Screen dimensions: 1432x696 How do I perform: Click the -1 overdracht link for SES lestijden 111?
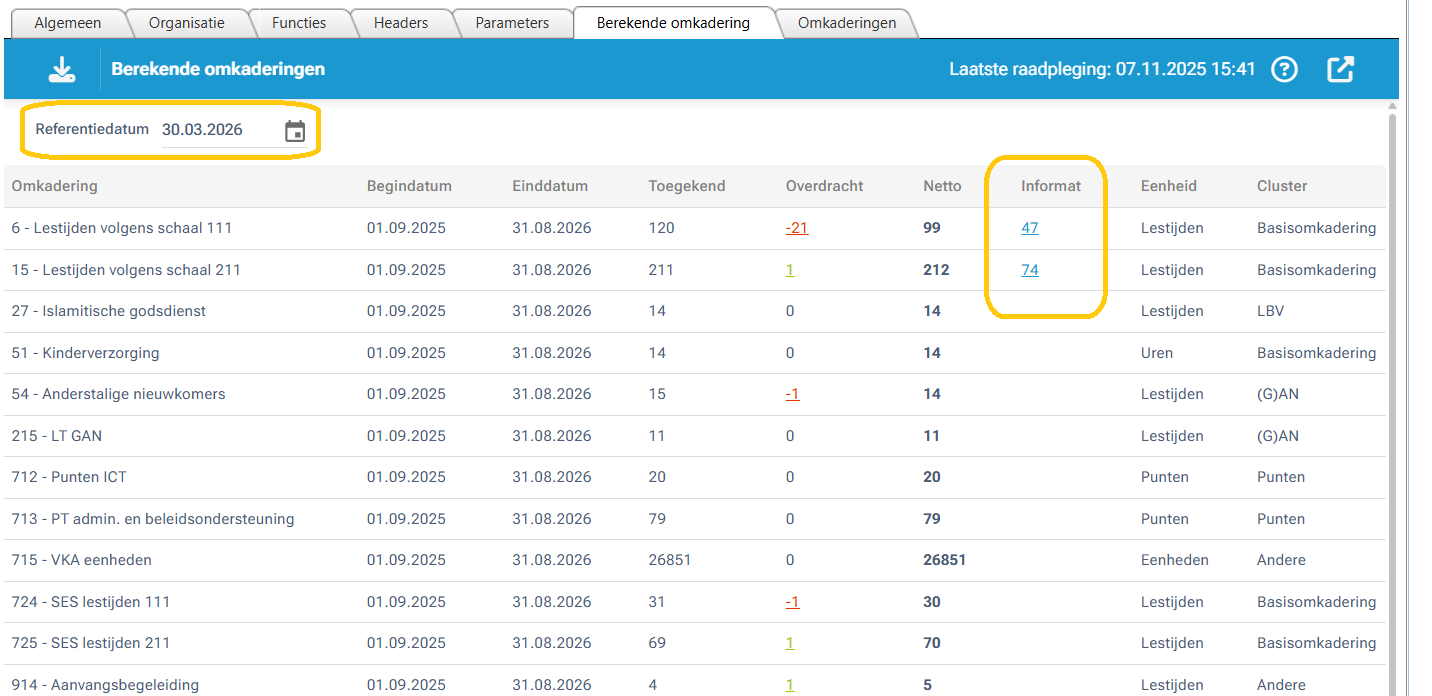point(792,601)
